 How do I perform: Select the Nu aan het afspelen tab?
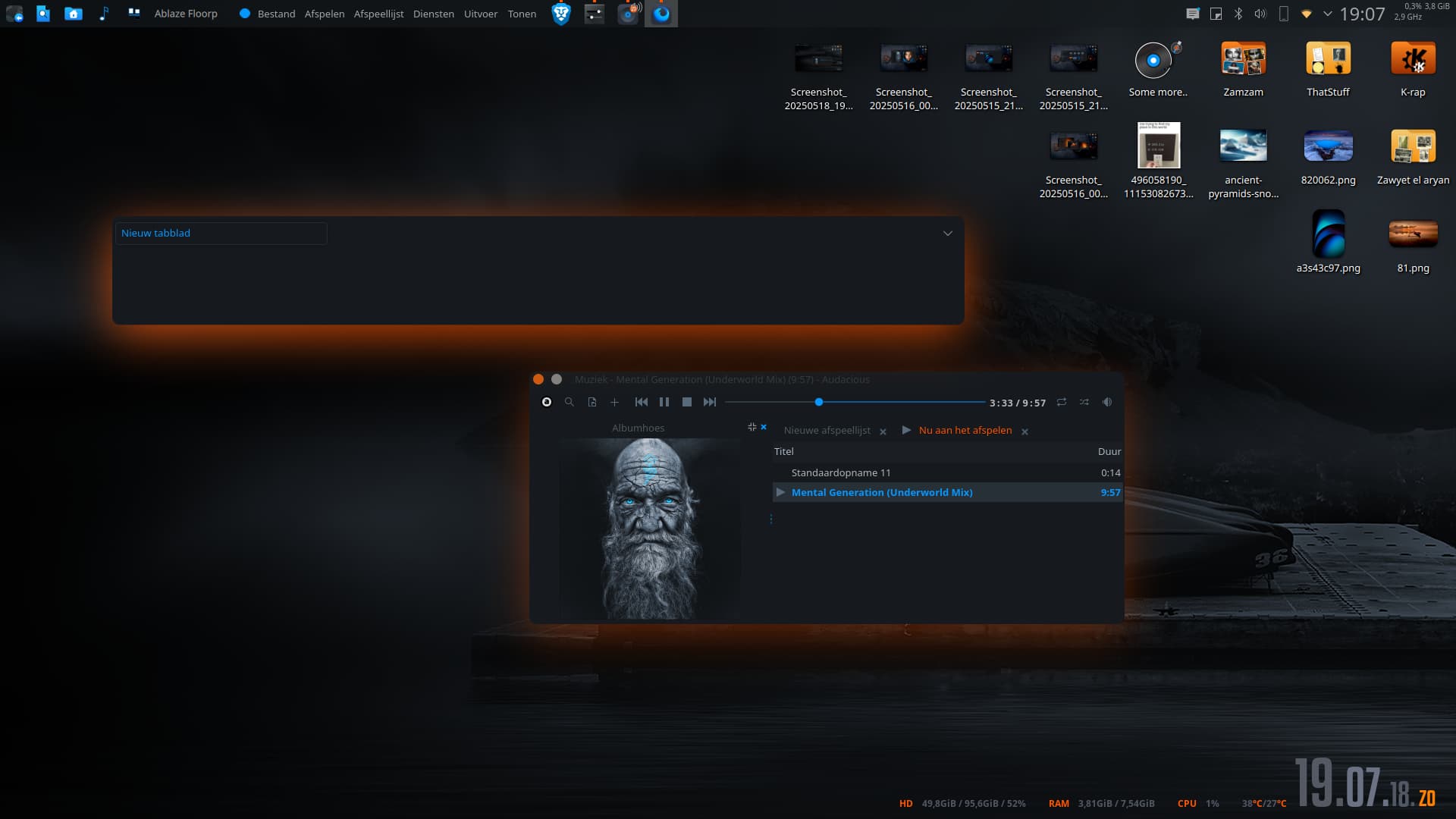pos(965,430)
